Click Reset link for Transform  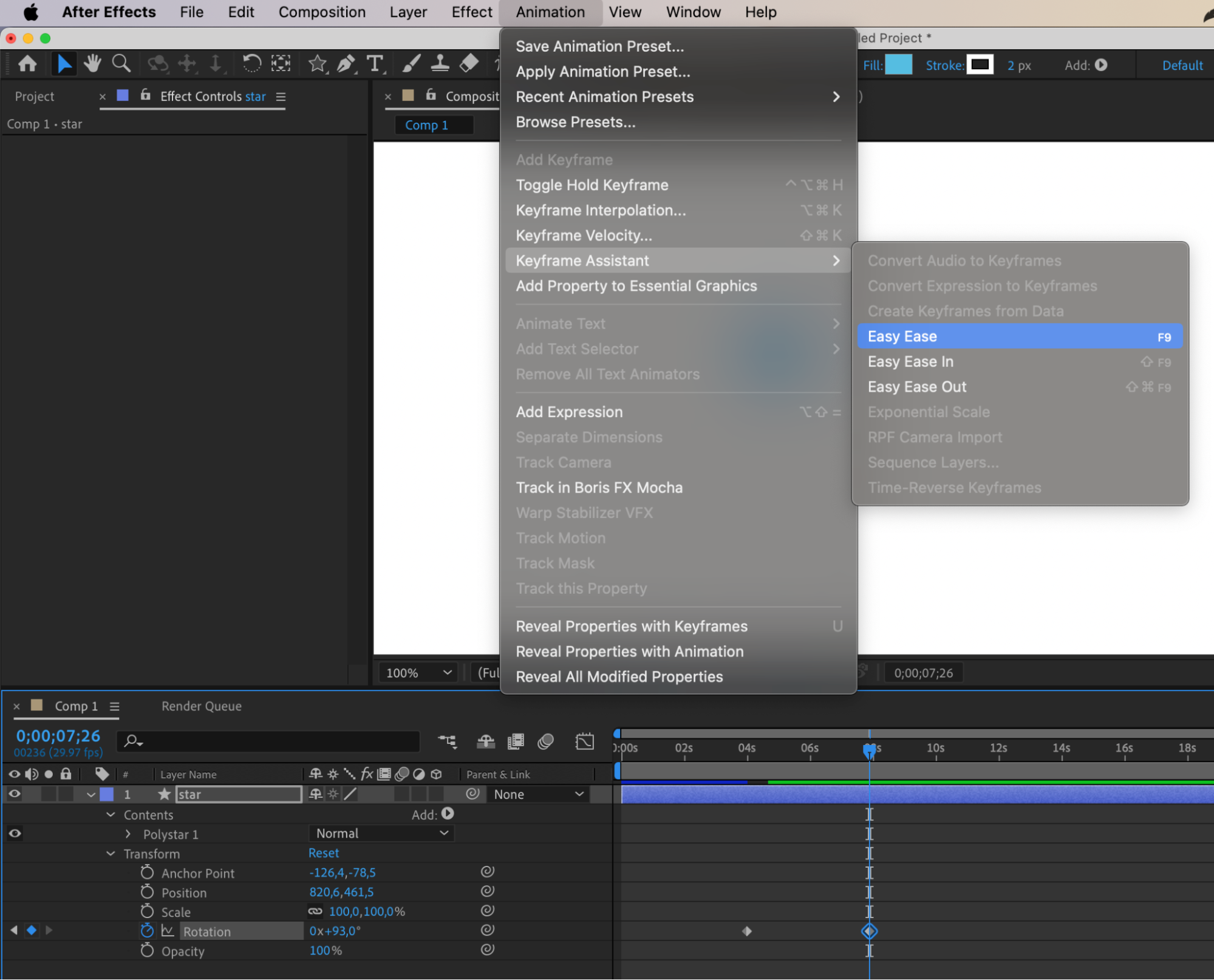click(323, 853)
